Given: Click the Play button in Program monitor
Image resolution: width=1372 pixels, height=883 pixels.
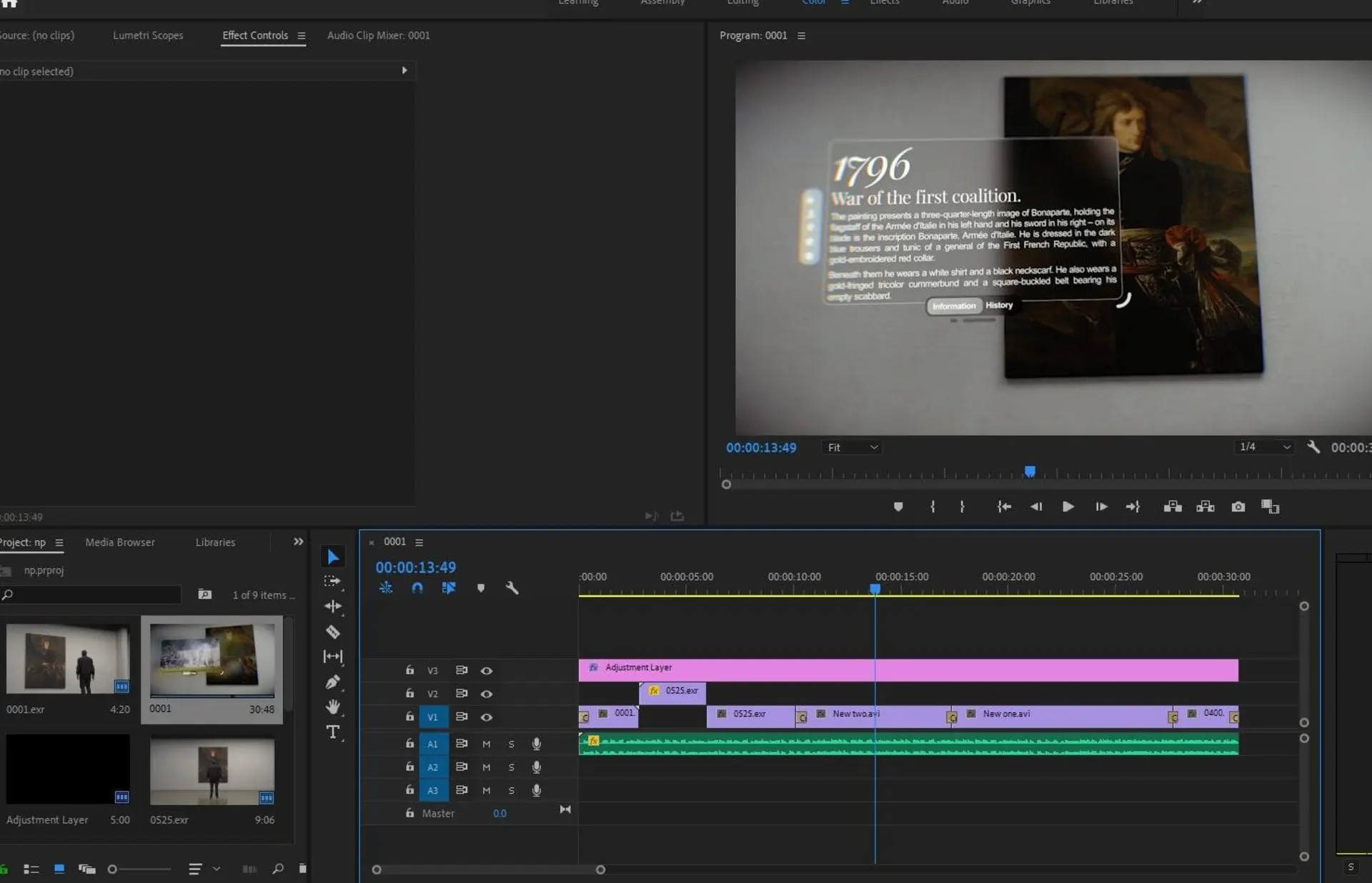Looking at the screenshot, I should click(1068, 507).
